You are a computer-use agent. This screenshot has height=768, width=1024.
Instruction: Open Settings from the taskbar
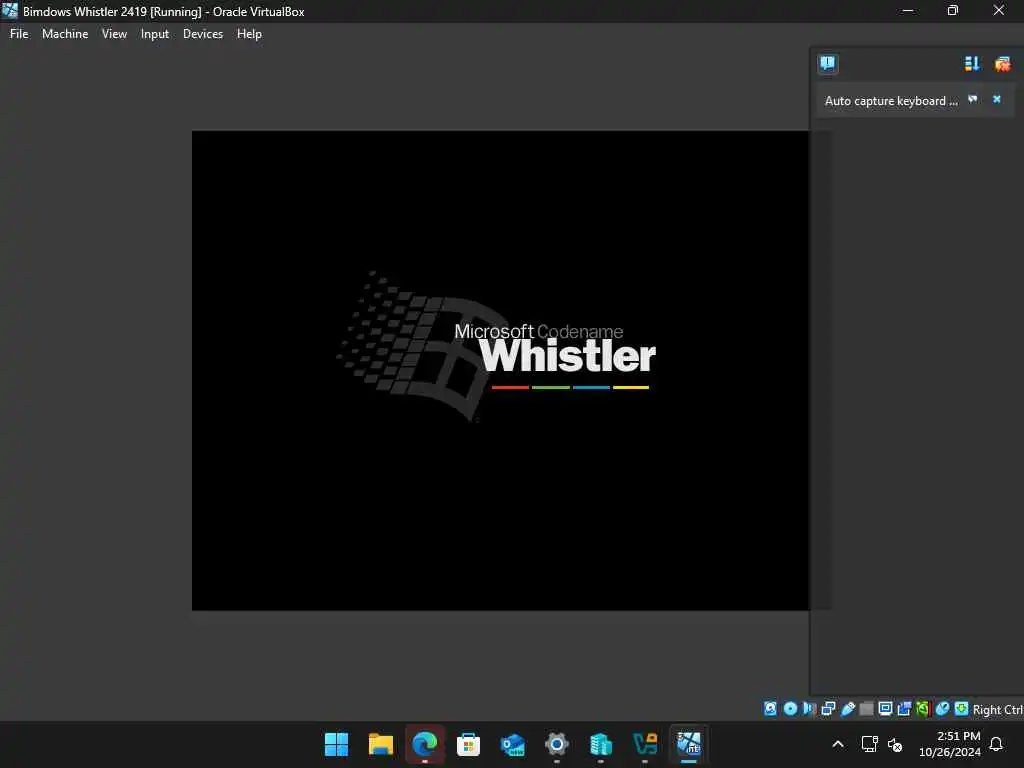[556, 744]
